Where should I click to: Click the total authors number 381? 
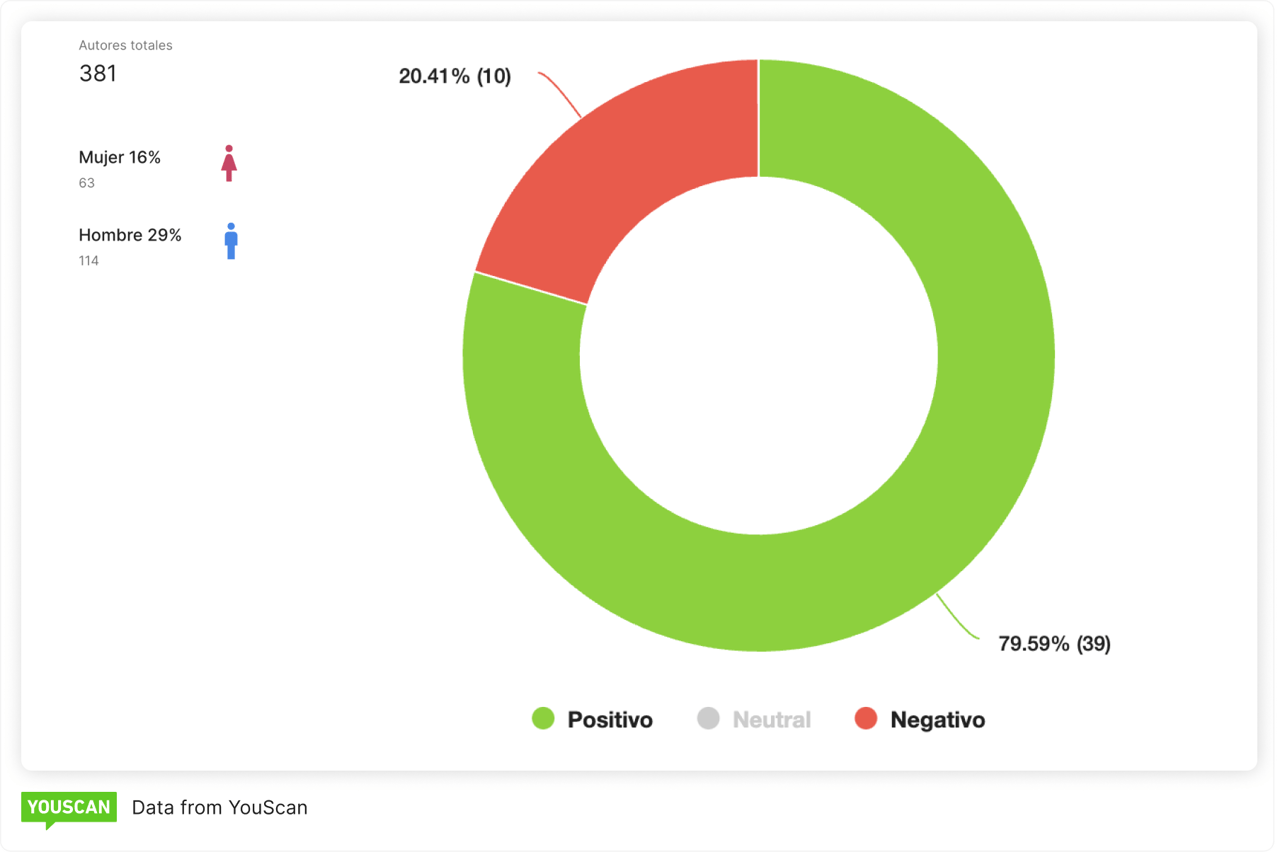coord(98,73)
